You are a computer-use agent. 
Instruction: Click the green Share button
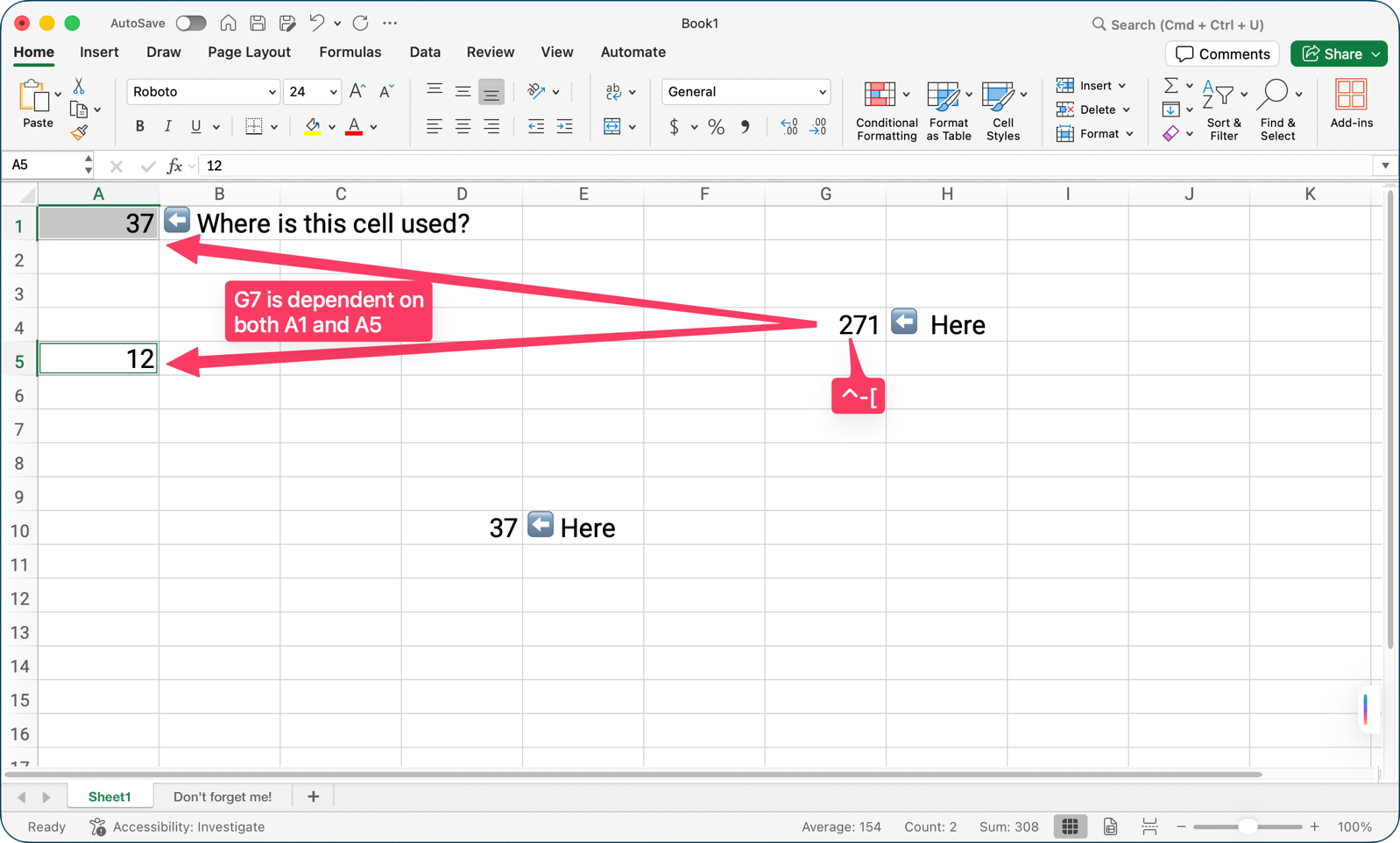[x=1339, y=54]
